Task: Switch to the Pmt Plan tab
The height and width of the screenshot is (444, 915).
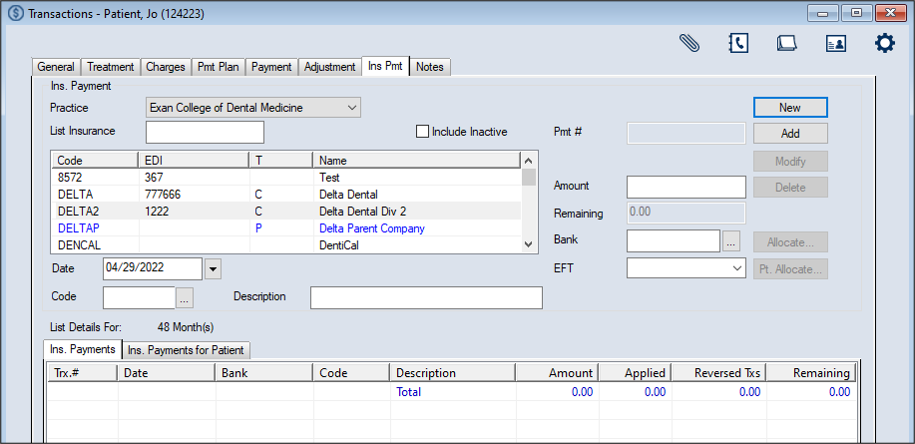Action: 217,67
